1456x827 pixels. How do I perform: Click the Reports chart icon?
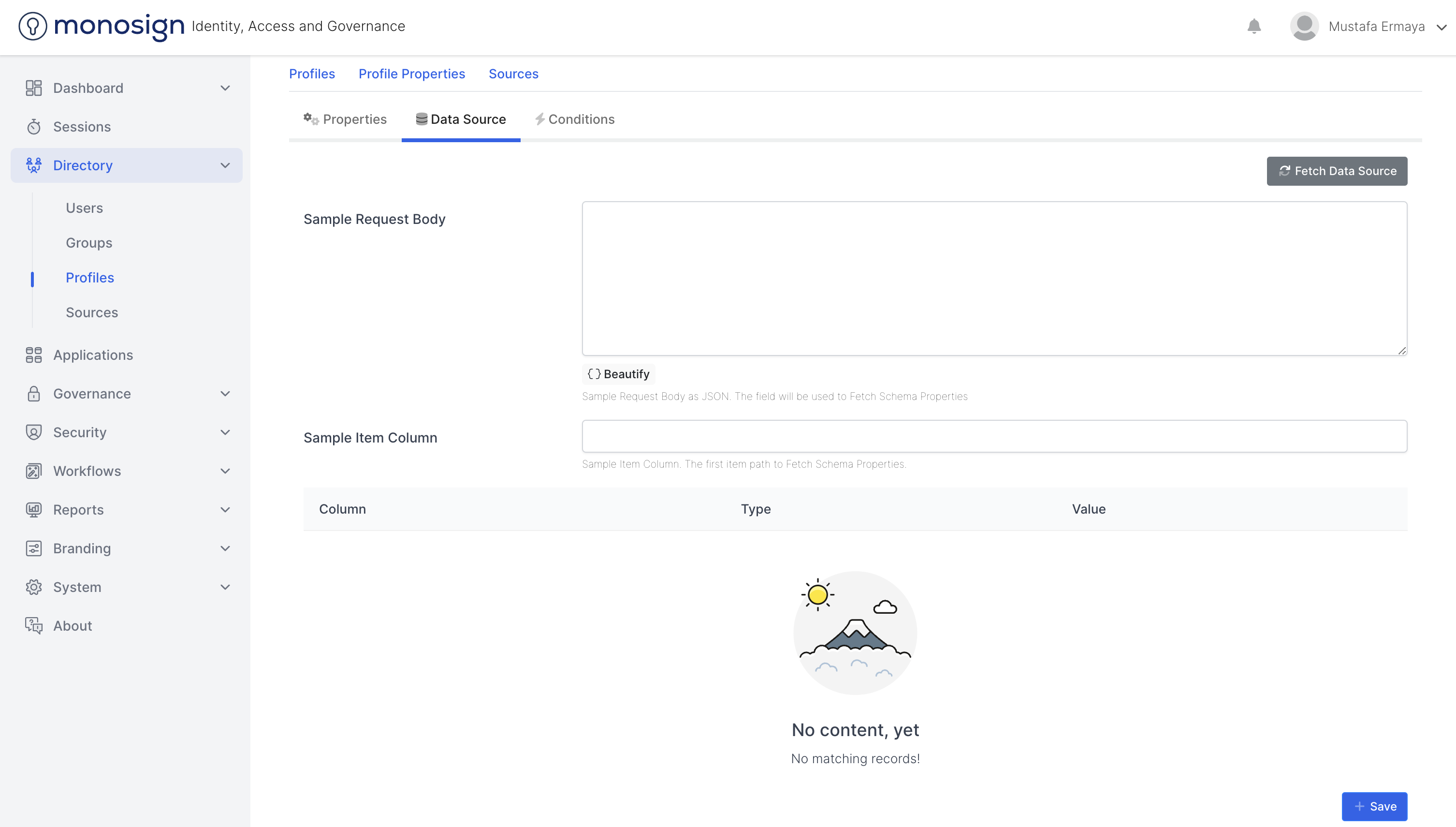pos(33,509)
